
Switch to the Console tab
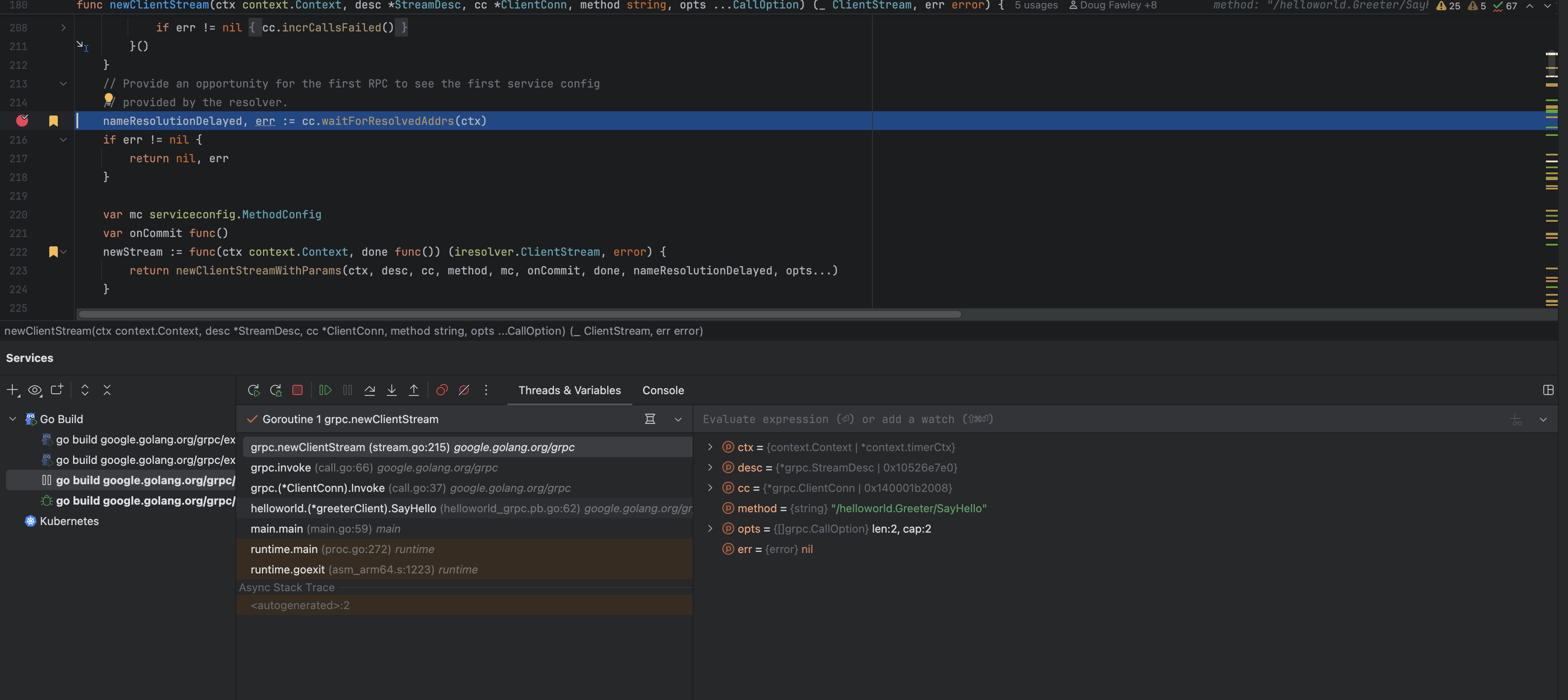point(663,390)
